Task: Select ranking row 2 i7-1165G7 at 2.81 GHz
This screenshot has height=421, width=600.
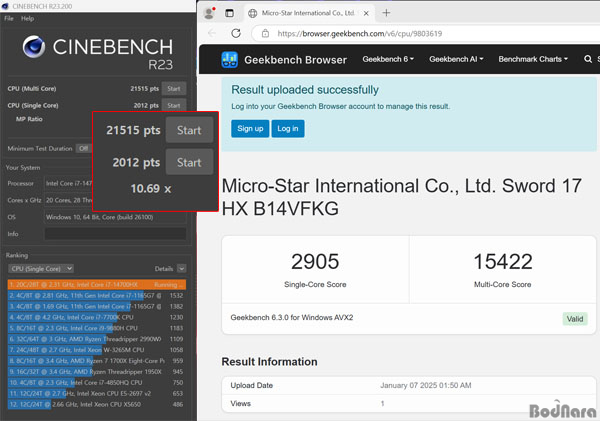Action: tap(96, 295)
